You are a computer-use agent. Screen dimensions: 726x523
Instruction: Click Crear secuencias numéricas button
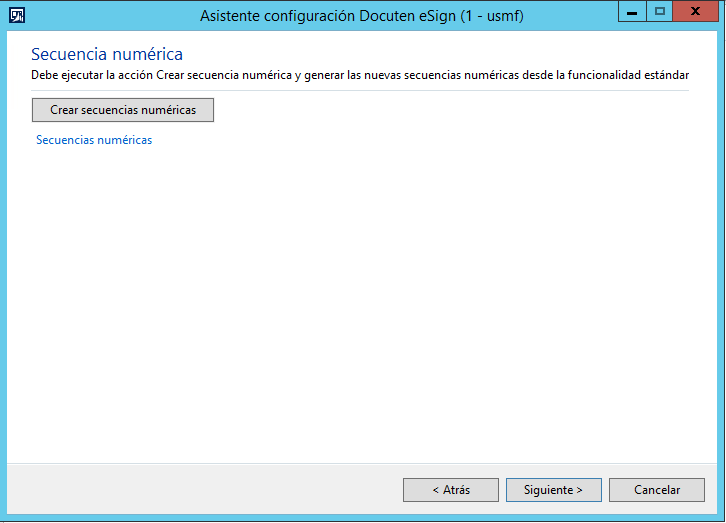tap(123, 110)
